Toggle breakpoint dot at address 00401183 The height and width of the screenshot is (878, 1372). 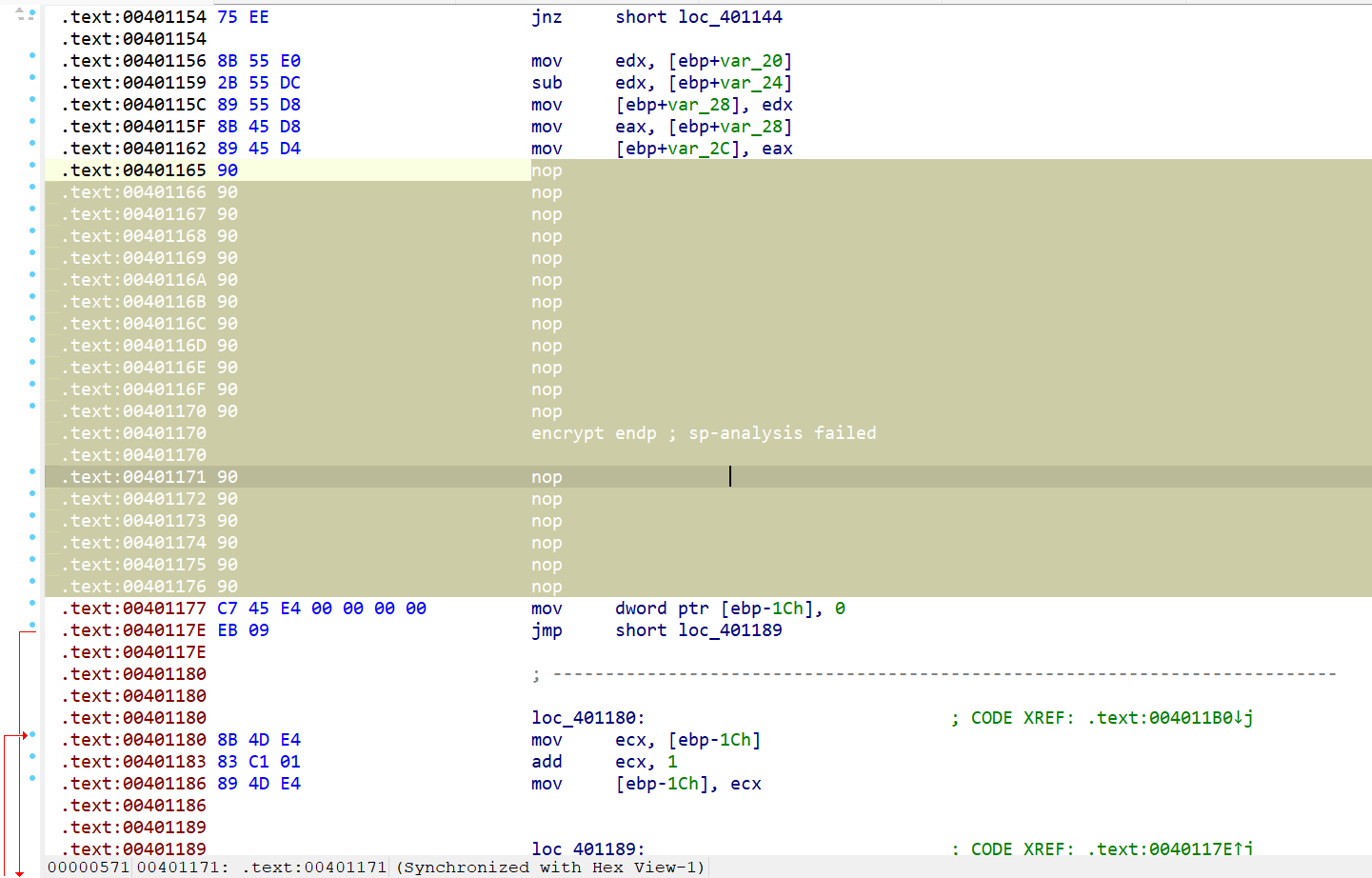pos(32,757)
